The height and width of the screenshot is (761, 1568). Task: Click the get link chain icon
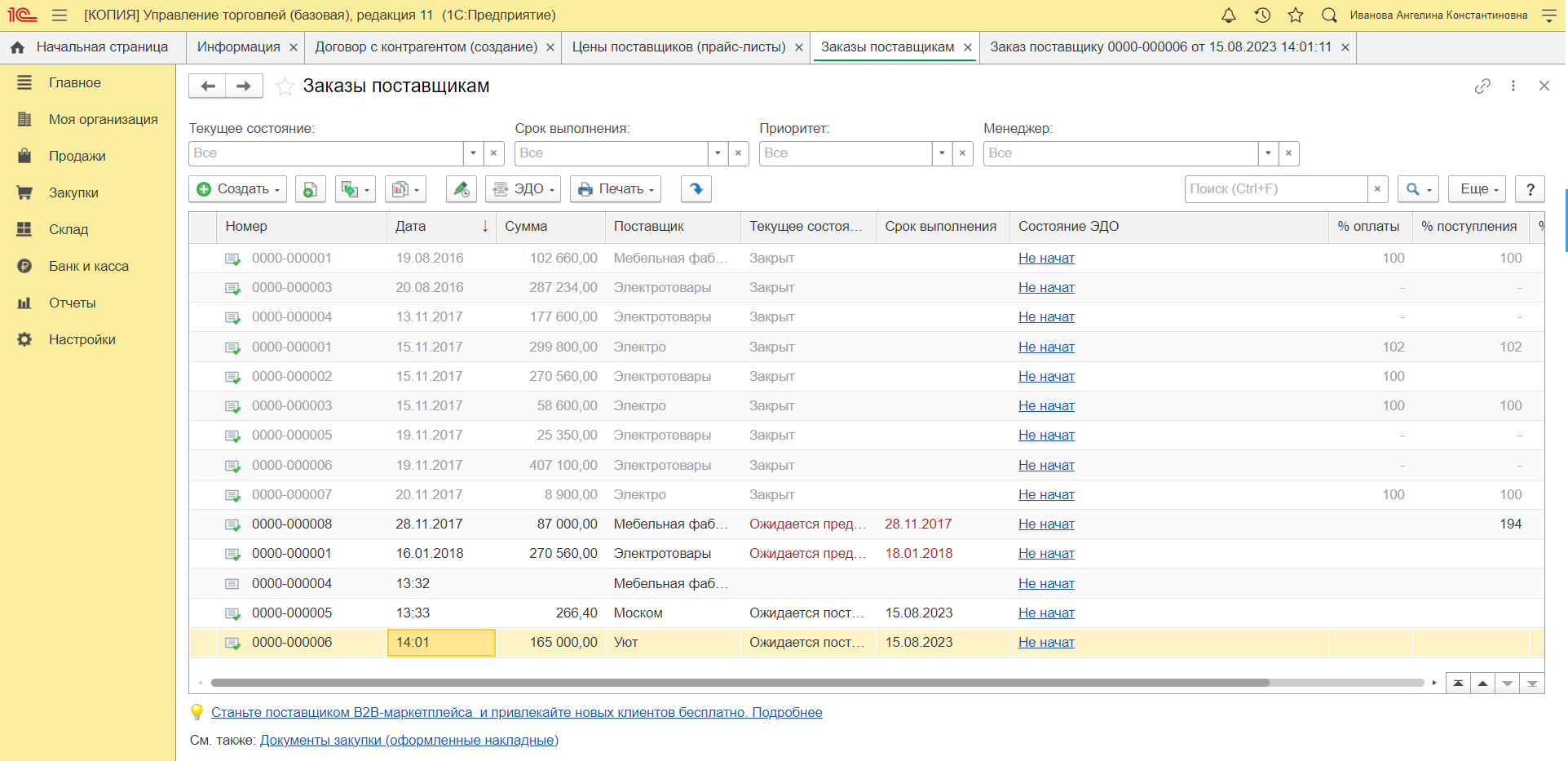coord(1482,86)
